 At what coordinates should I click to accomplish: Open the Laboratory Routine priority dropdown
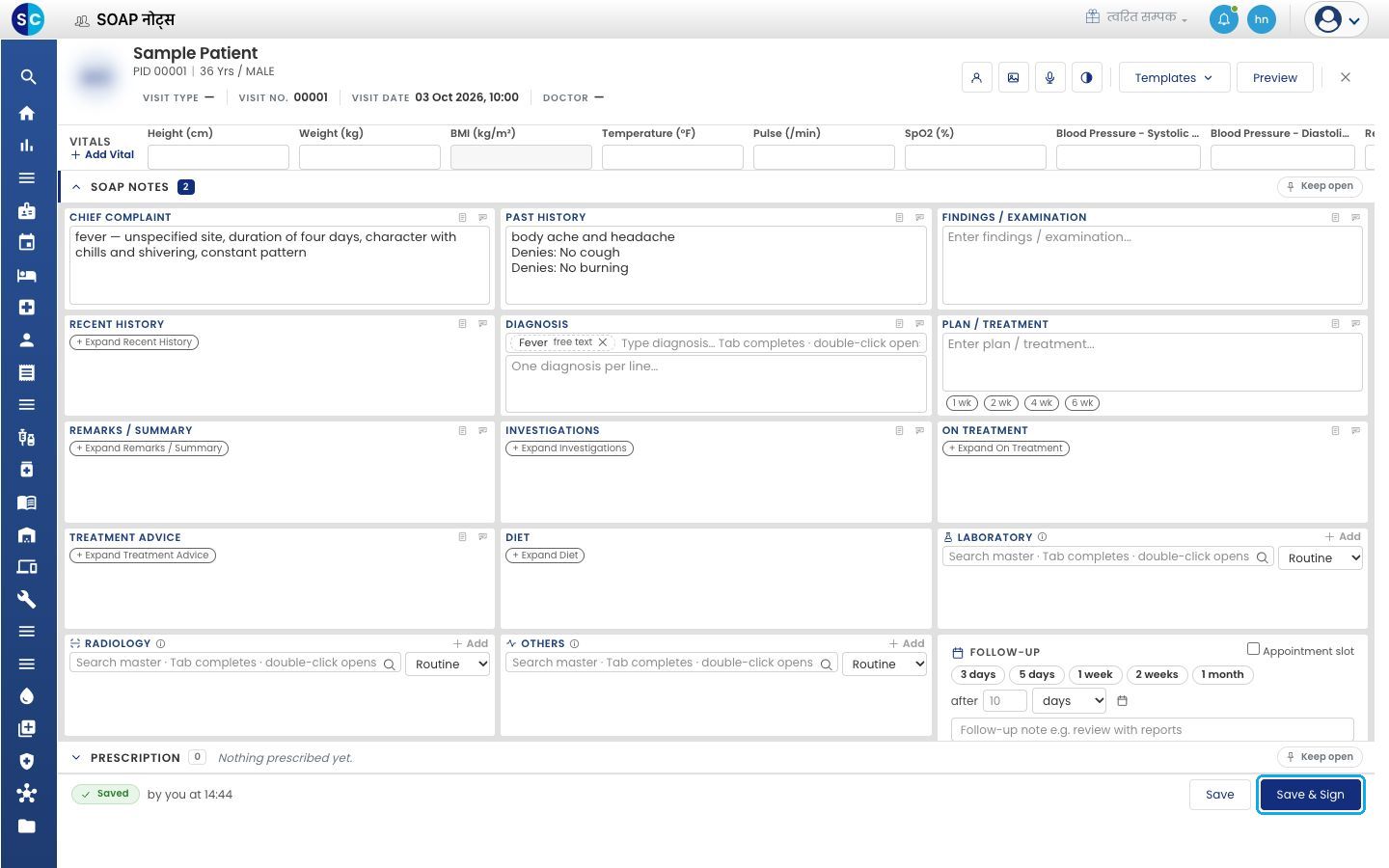(1321, 557)
